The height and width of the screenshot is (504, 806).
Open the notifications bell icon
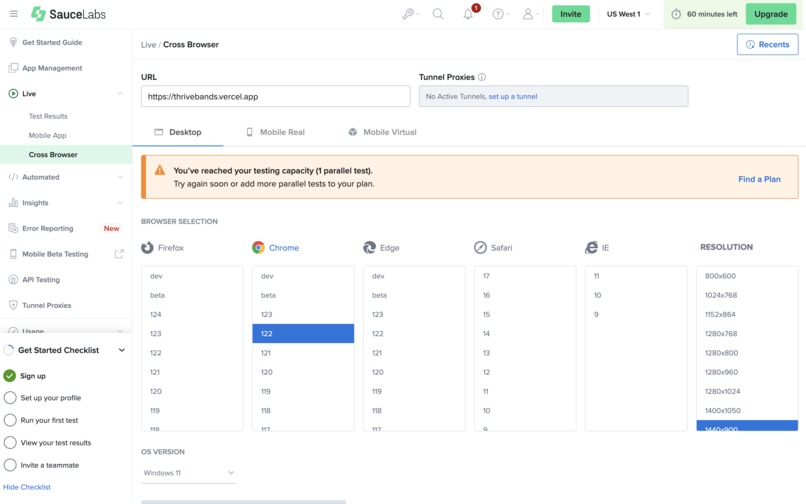(468, 14)
